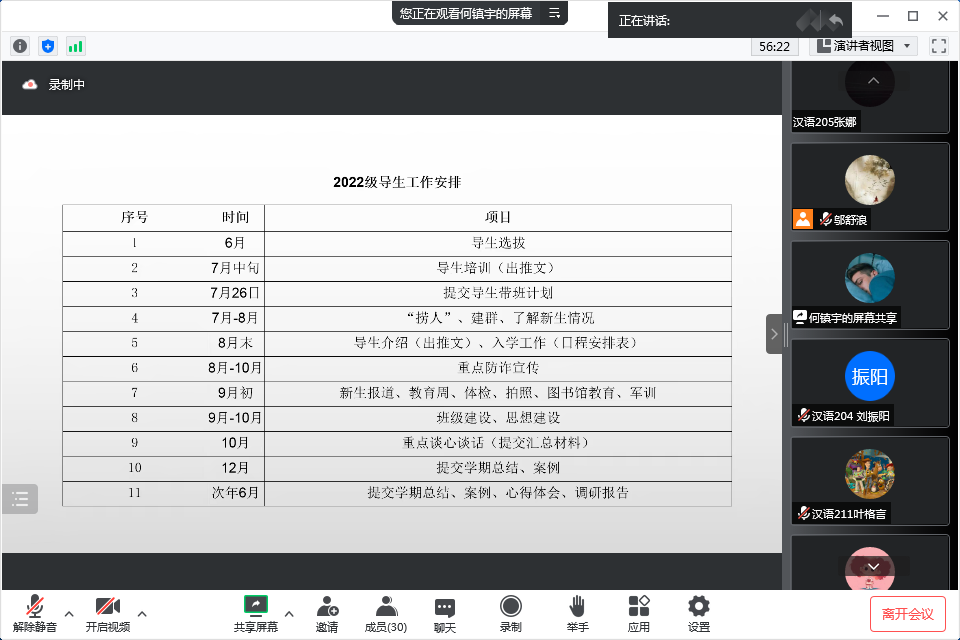
Task: Raise hand in the meeting
Action: (x=577, y=612)
